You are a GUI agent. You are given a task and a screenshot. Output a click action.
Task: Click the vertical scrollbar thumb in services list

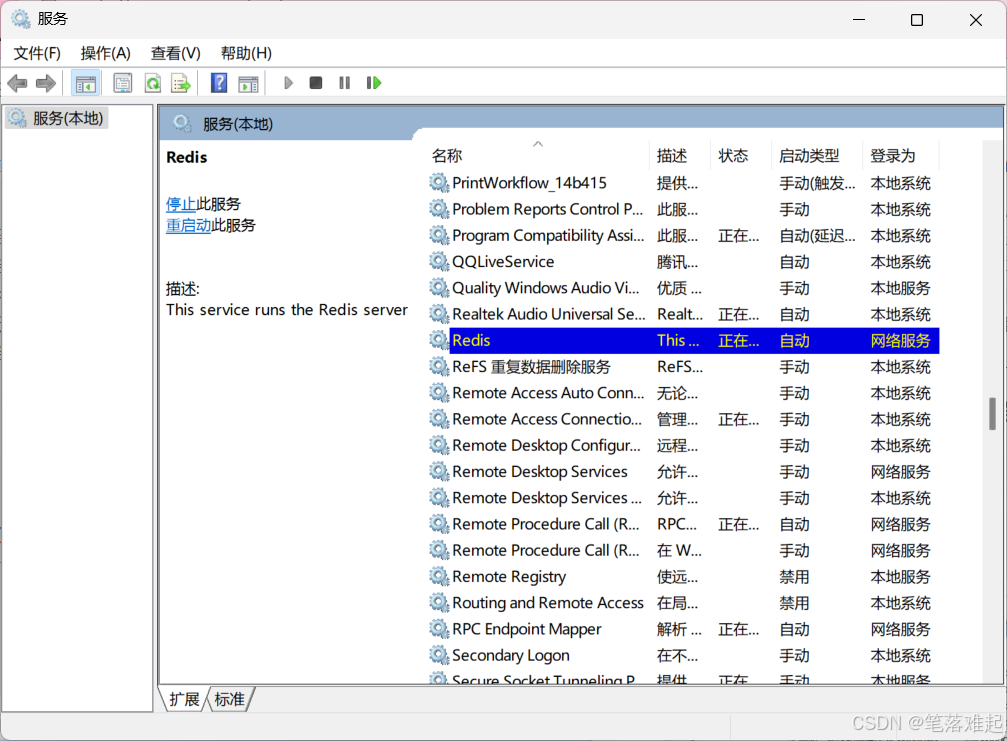point(992,414)
